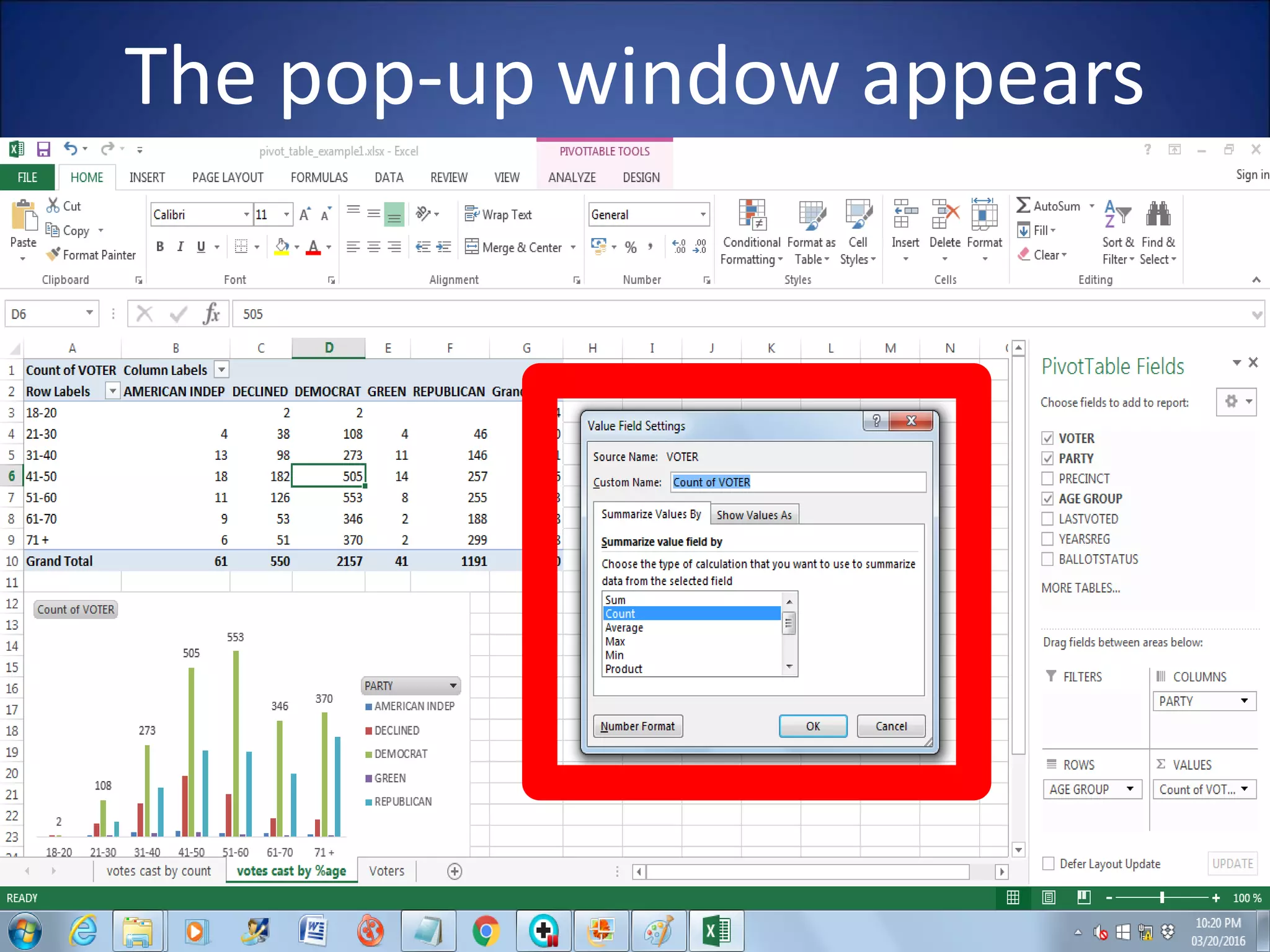The image size is (1270, 952).
Task: Enable Defer Layout Update checkbox
Action: pos(1049,863)
